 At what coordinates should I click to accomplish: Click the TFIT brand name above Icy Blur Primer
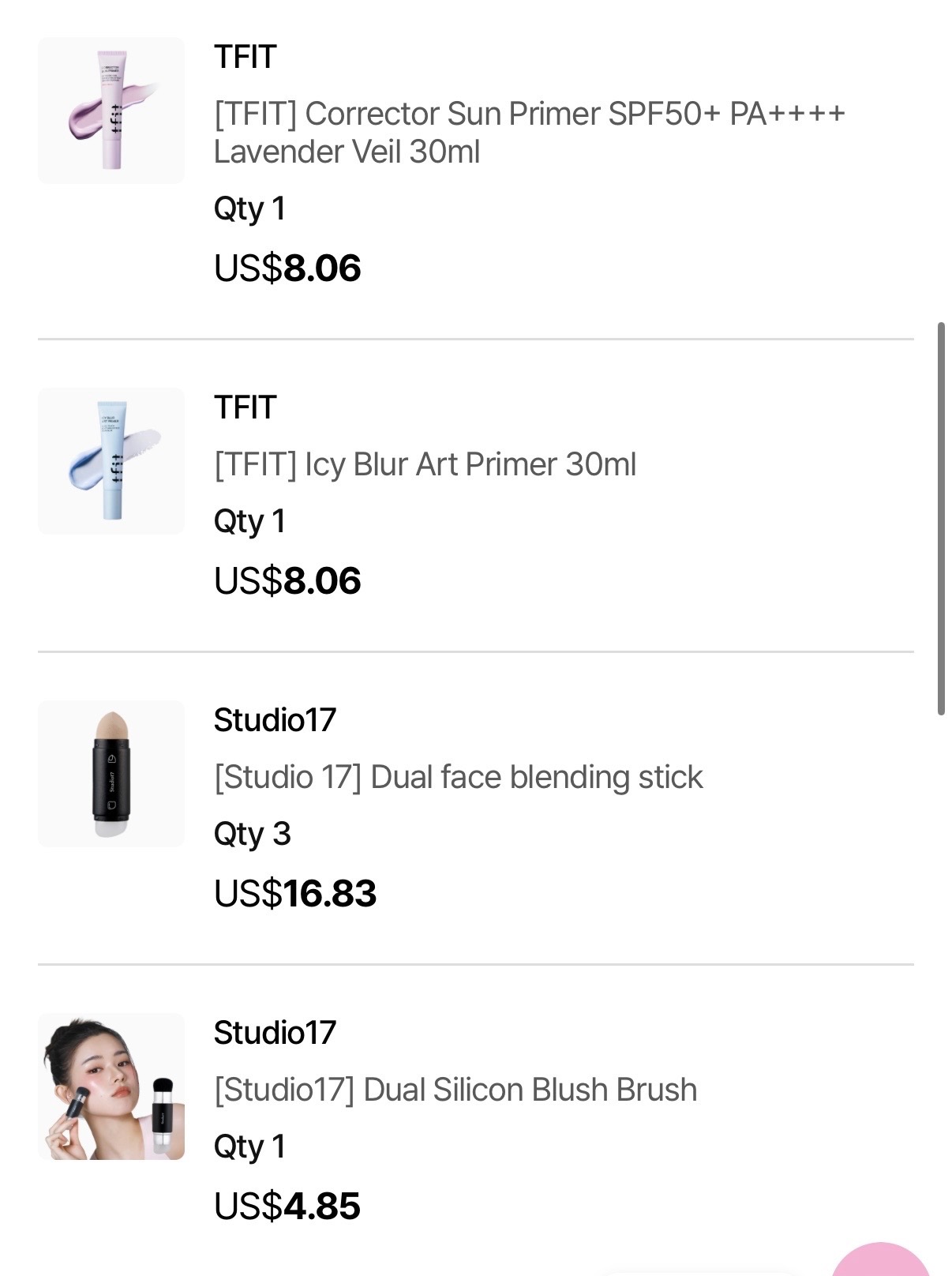coord(245,407)
